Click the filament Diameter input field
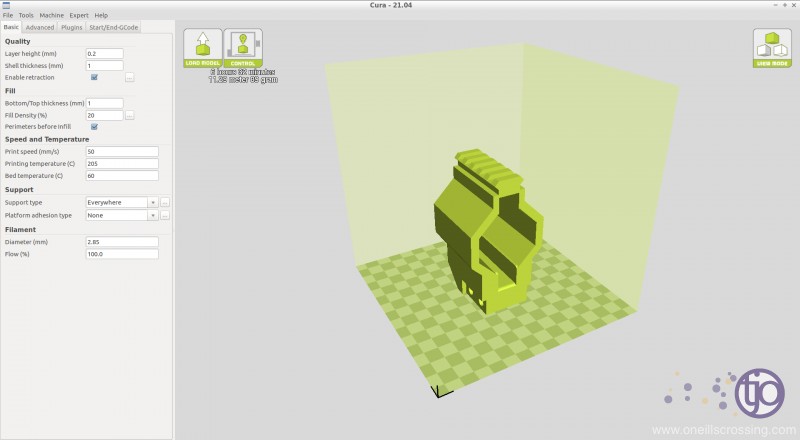This screenshot has width=800, height=440. pyautogui.click(x=122, y=242)
